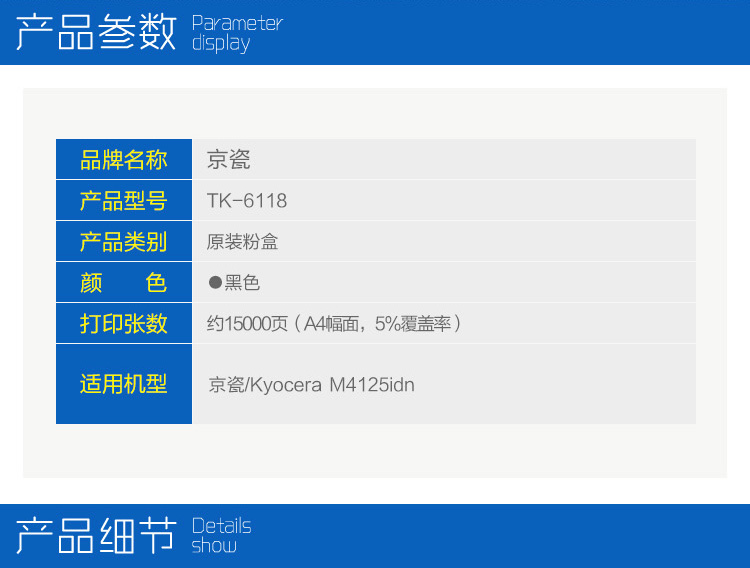Select the 适用机型 label cell
The height and width of the screenshot is (568, 750).
124,384
